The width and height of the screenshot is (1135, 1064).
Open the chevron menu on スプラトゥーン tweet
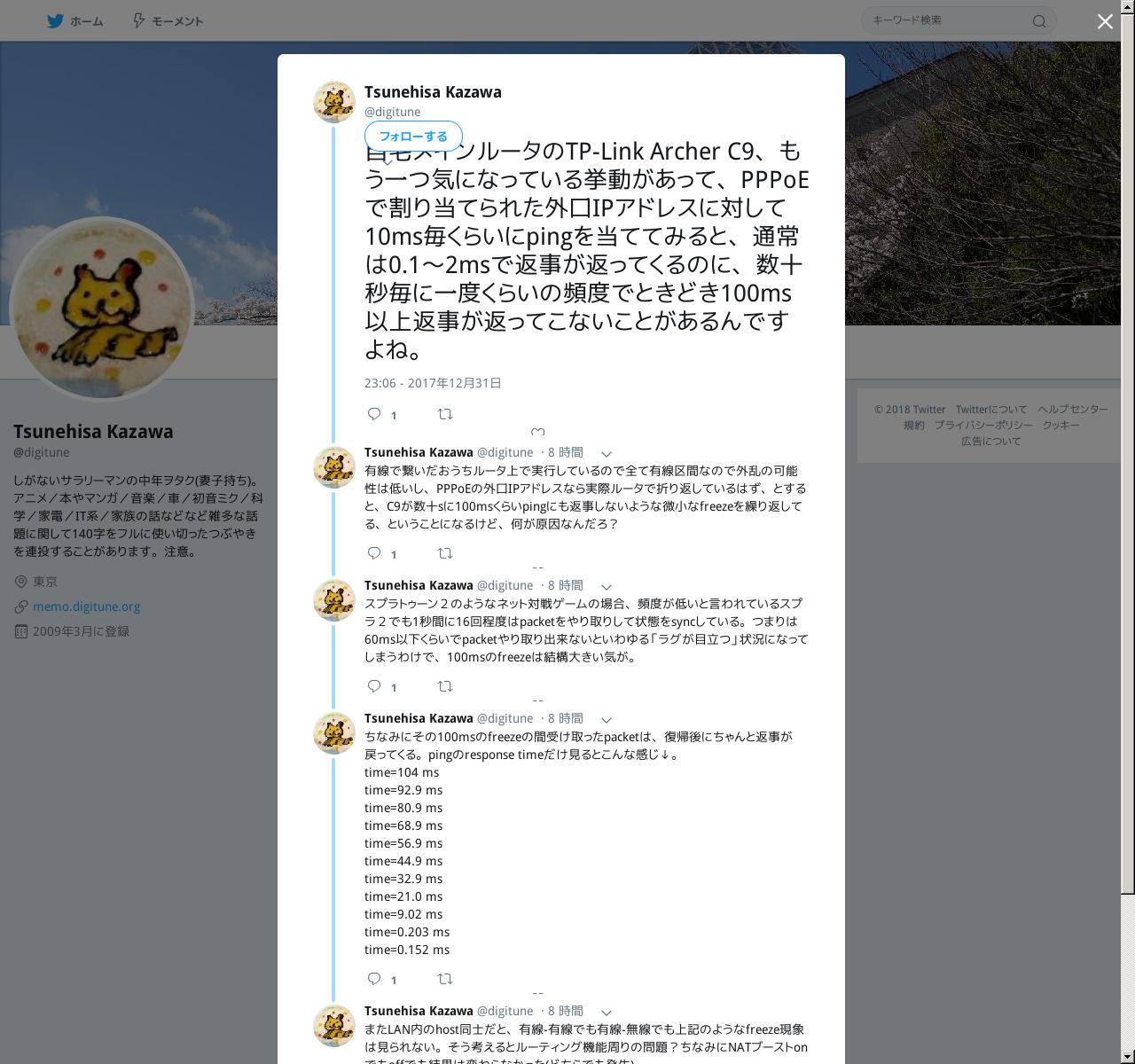(607, 587)
